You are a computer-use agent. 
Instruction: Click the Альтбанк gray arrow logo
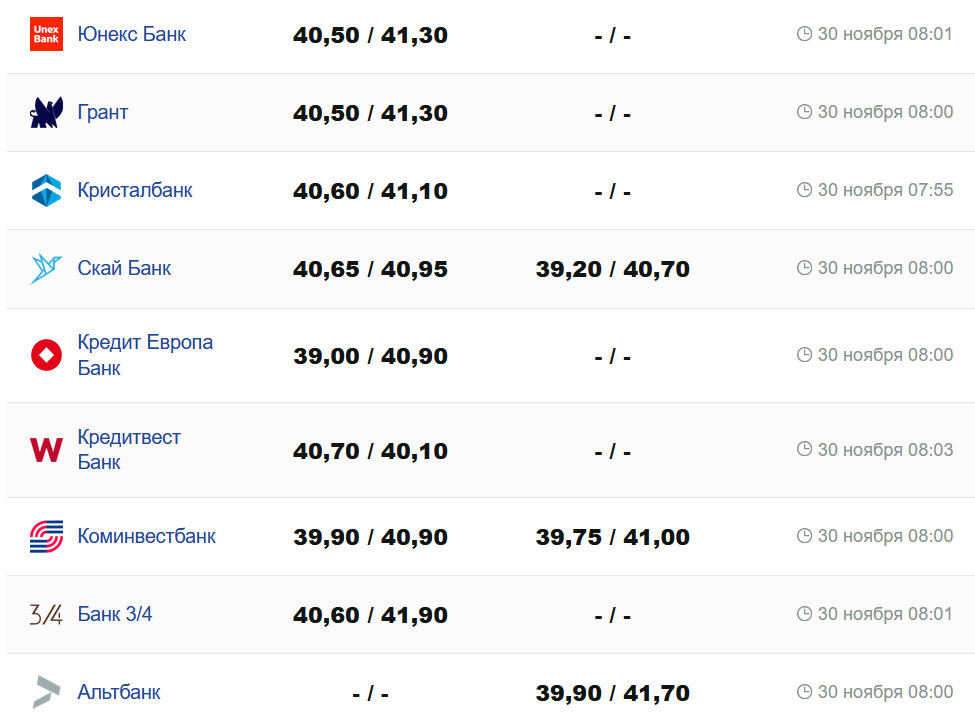click(x=46, y=692)
